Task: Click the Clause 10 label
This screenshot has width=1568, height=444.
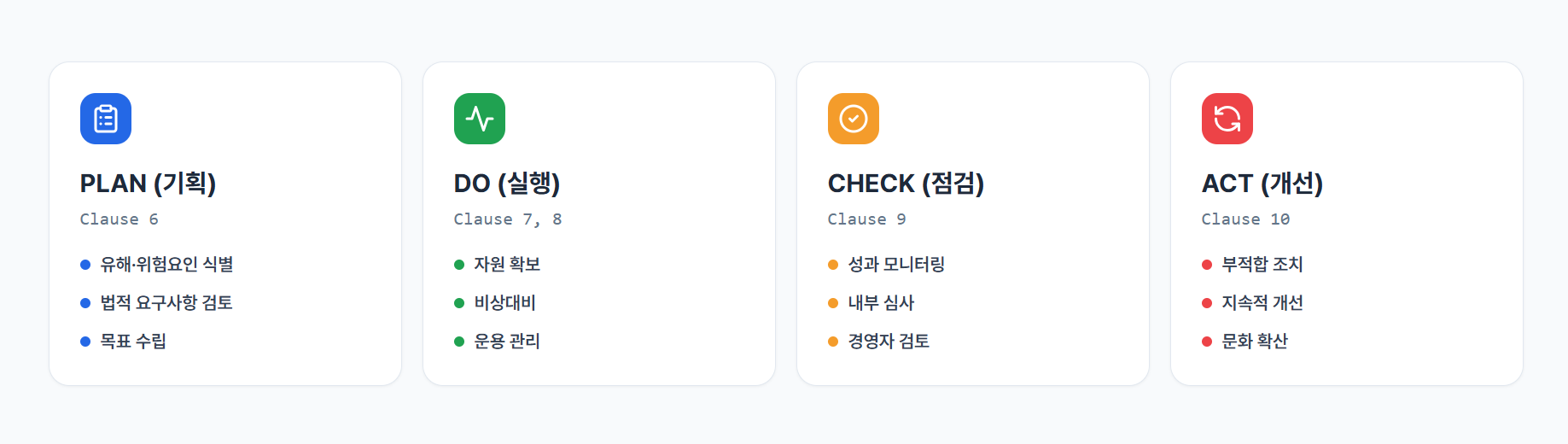Action: click(1245, 219)
